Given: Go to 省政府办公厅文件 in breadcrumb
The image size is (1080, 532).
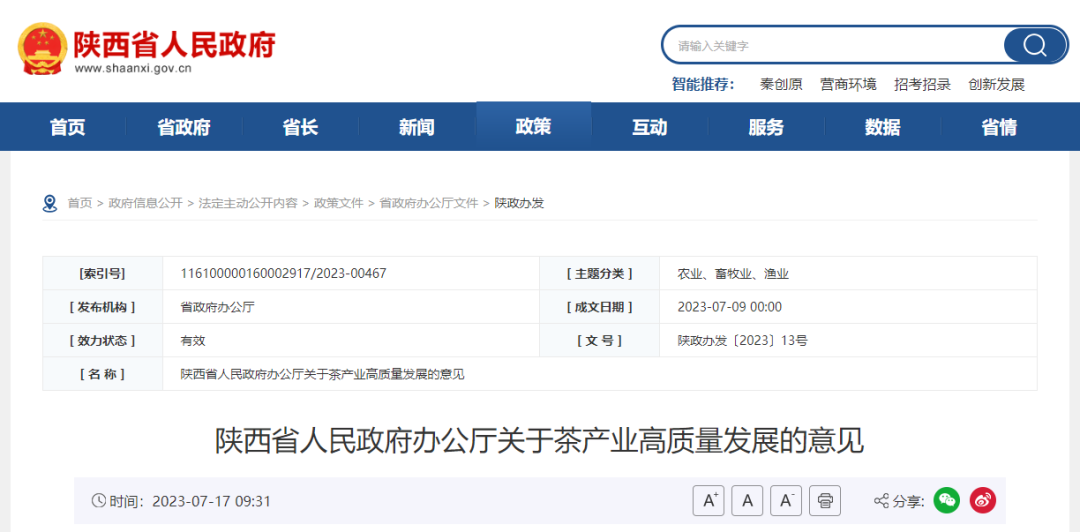Looking at the screenshot, I should [429, 203].
